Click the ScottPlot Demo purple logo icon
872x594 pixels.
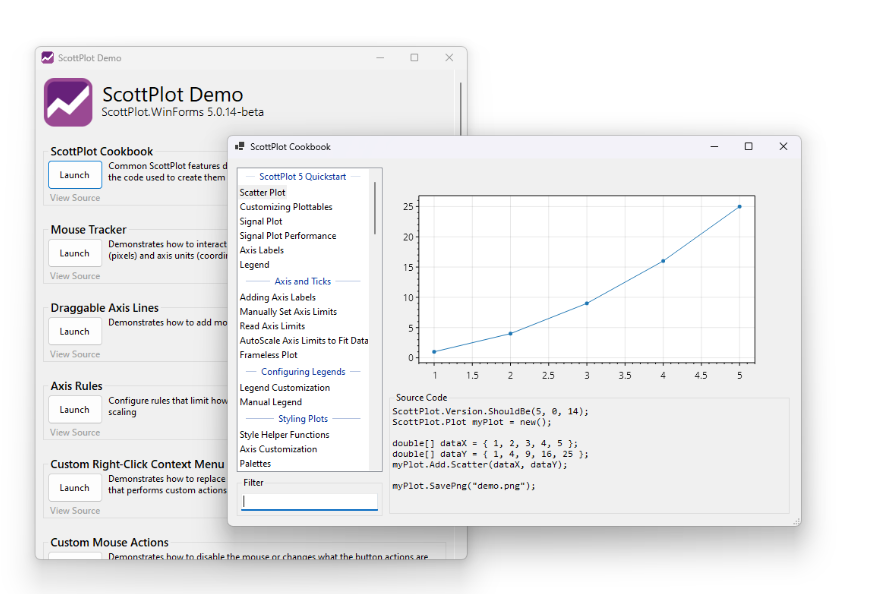click(68, 102)
